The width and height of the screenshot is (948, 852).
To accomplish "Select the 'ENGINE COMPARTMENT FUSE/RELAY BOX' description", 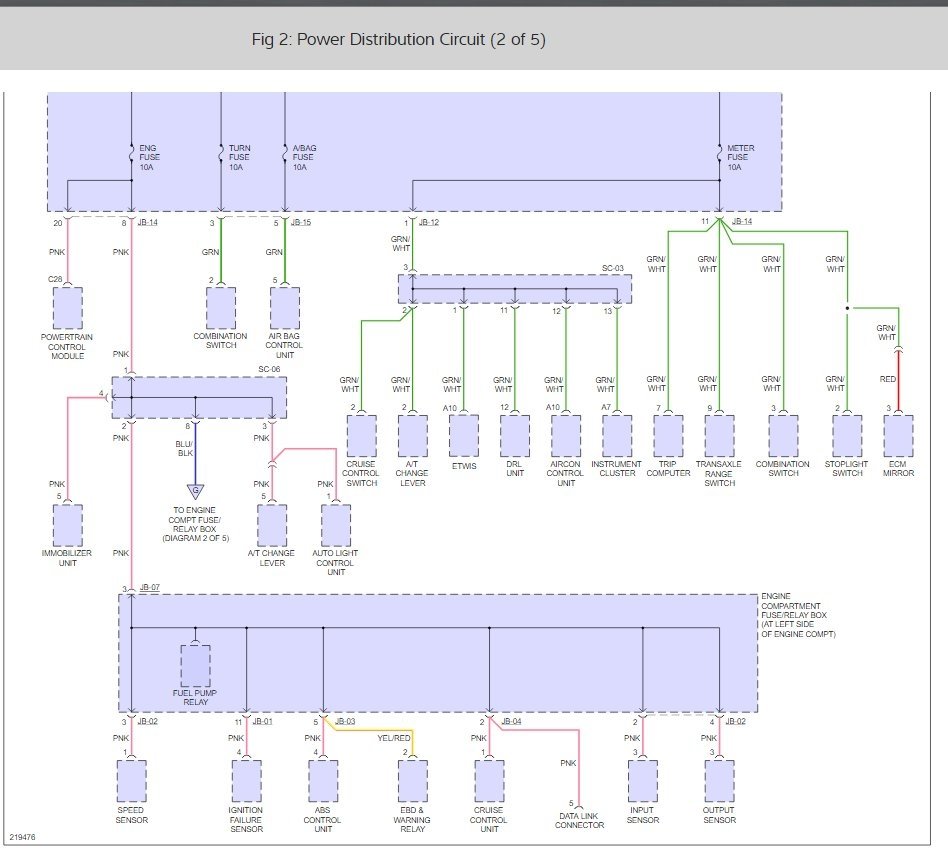I will pyautogui.click(x=798, y=615).
